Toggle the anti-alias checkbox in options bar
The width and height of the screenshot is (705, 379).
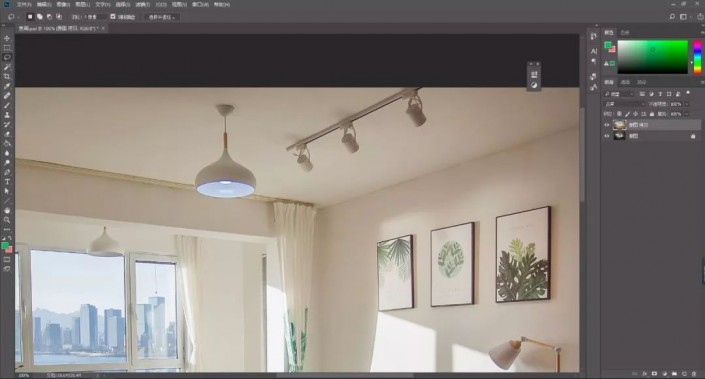[x=113, y=17]
